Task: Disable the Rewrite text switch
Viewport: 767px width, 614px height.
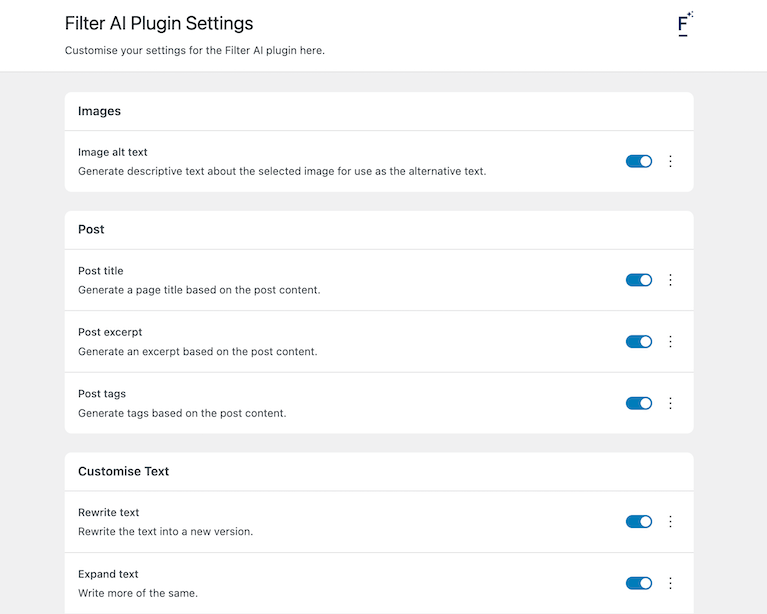Action: click(x=639, y=522)
